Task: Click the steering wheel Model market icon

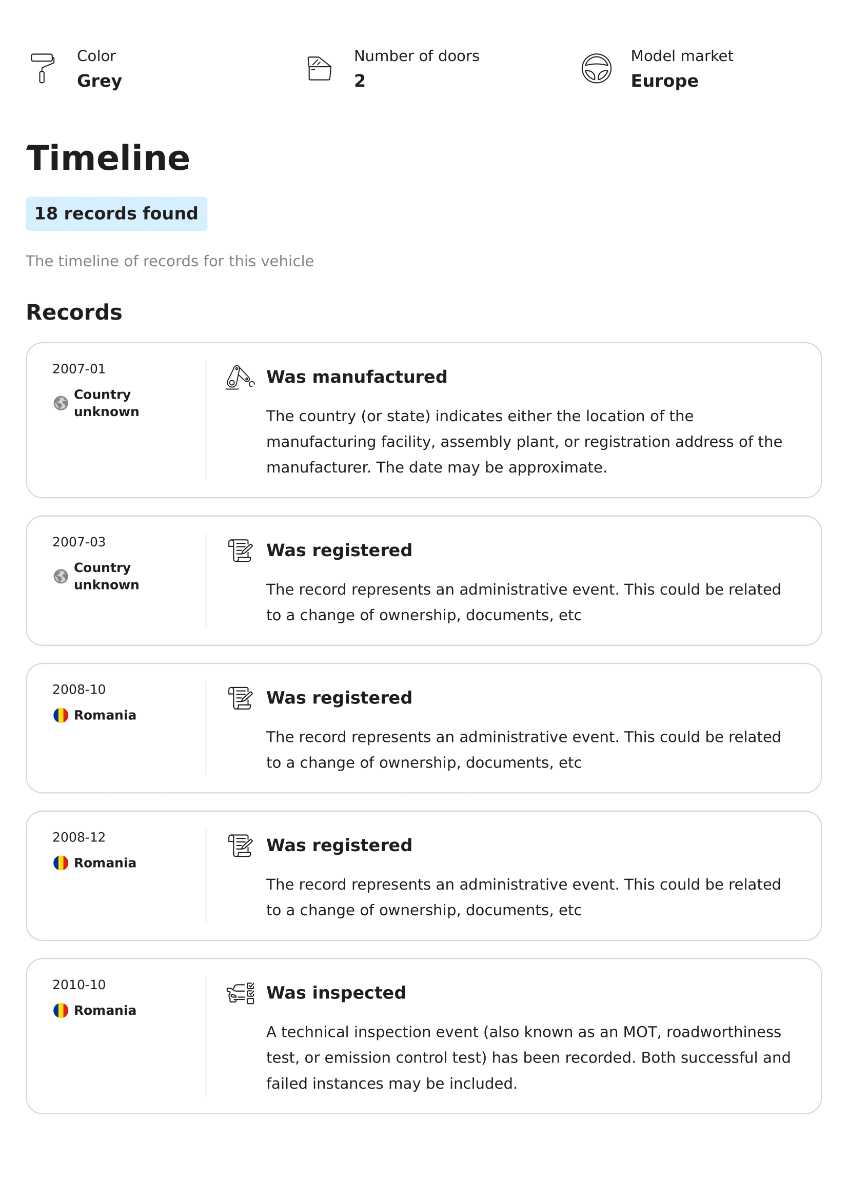Action: coord(596,68)
